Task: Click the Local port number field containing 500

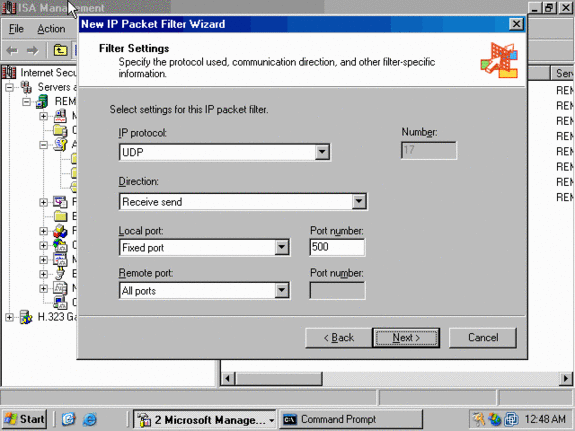Action: click(x=337, y=247)
